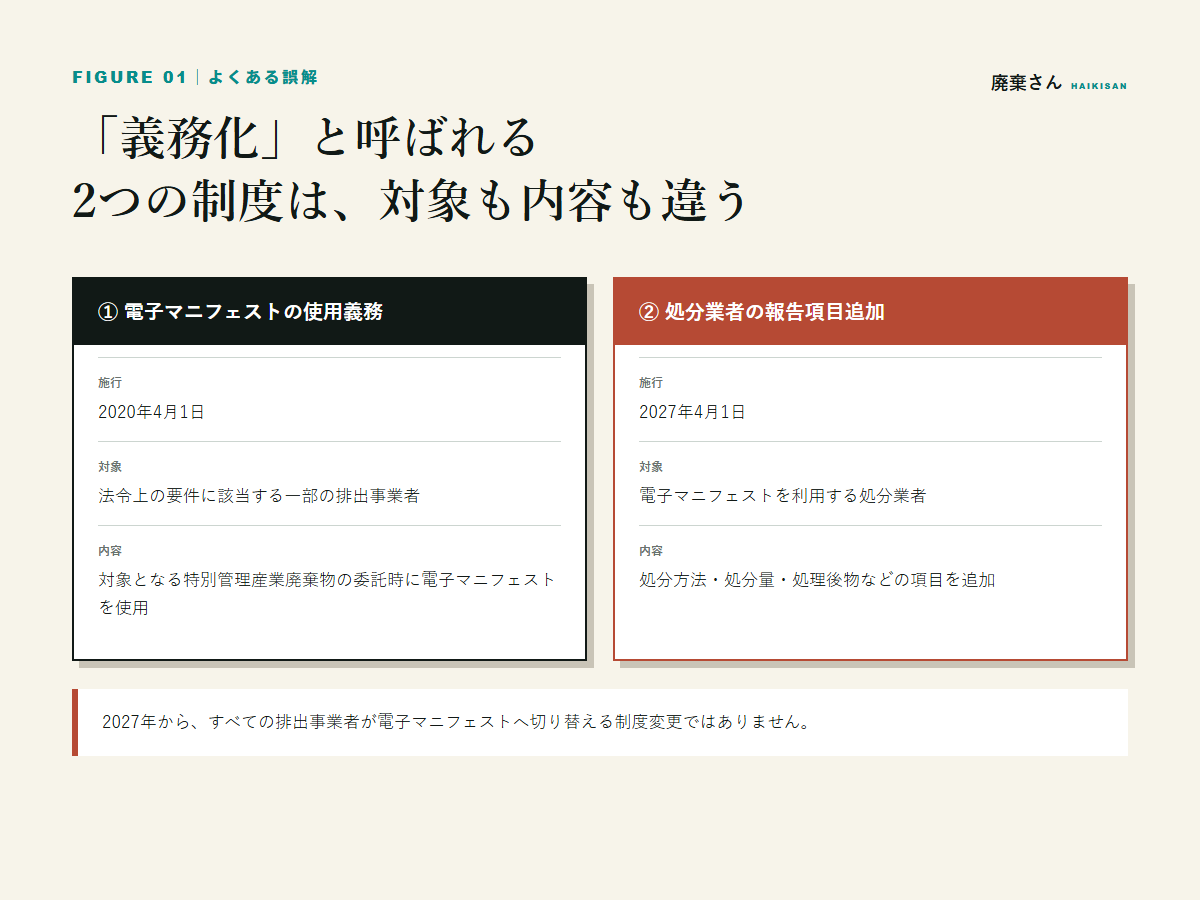Click text 対象となる特別管理産業廃棄物の委託時に電子マニフェストを使用

pyautogui.click(x=327, y=593)
